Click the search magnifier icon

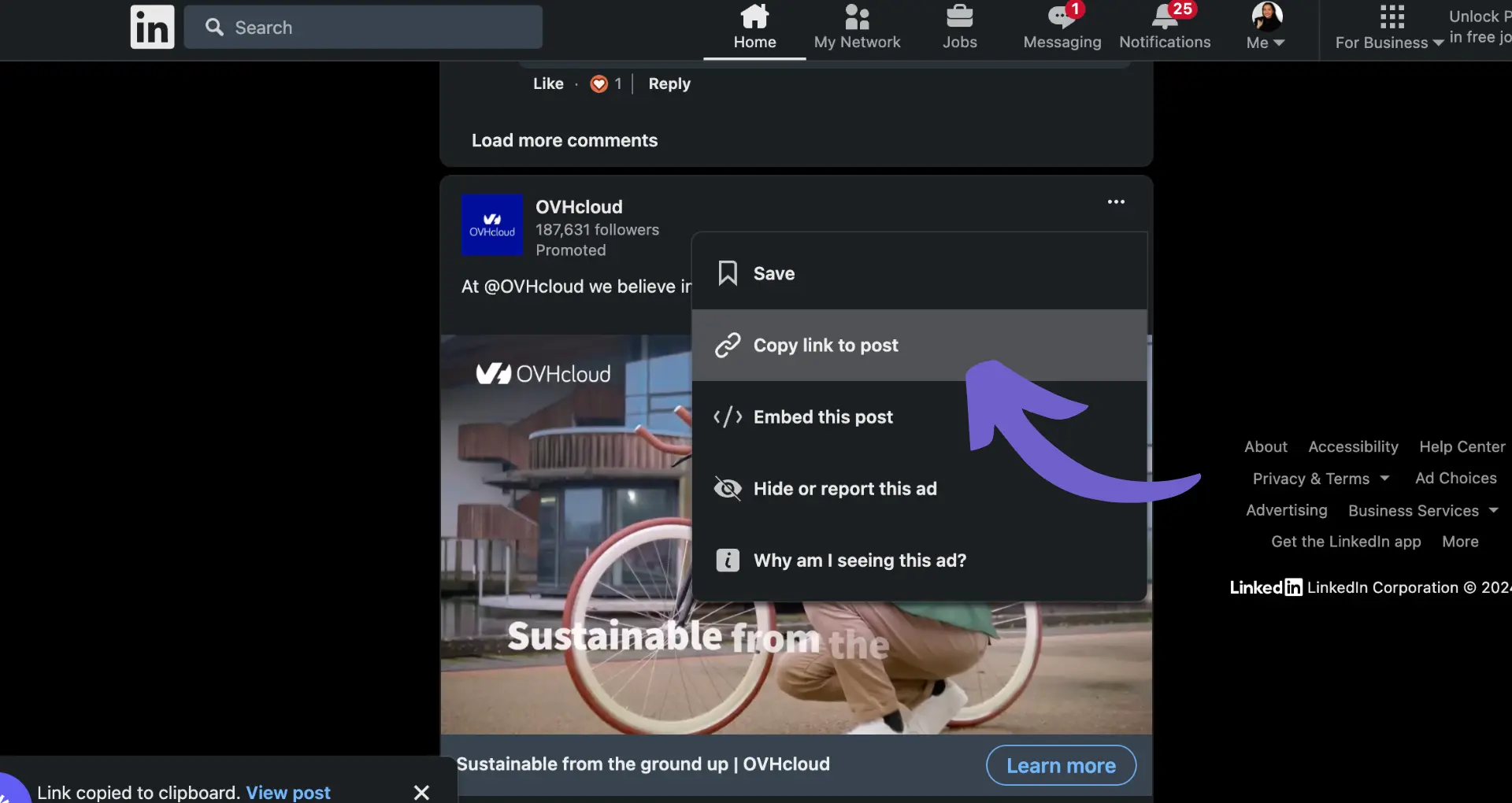pos(214,28)
